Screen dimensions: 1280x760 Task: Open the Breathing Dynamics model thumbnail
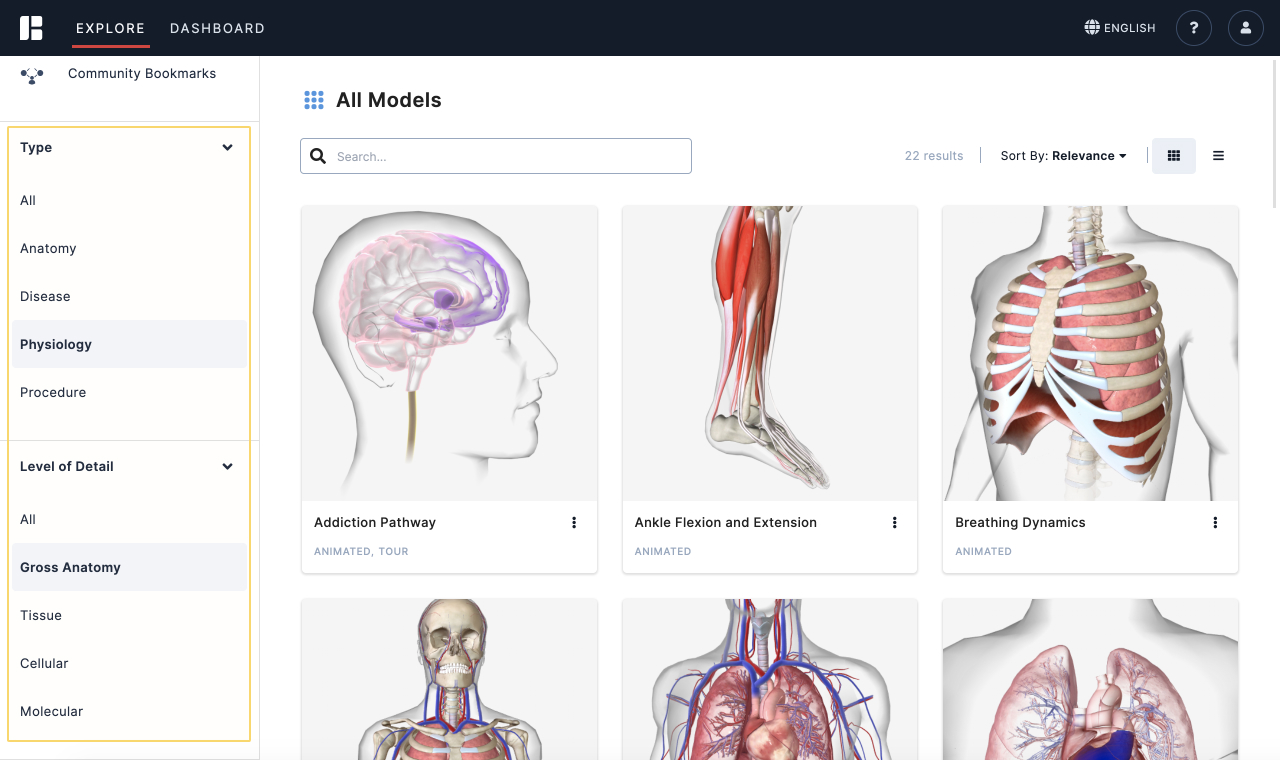pos(1090,353)
